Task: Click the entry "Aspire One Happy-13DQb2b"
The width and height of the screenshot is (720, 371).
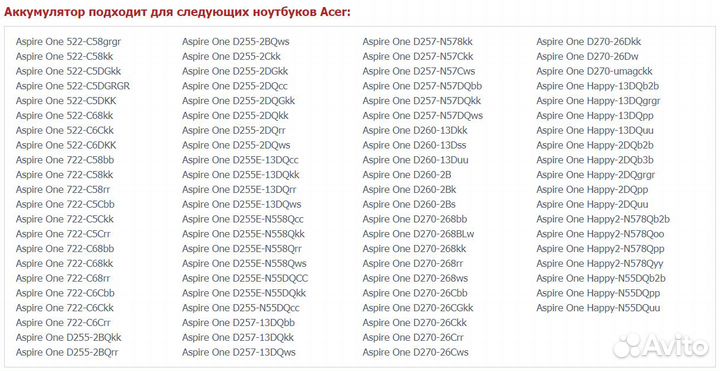Action: tap(598, 86)
